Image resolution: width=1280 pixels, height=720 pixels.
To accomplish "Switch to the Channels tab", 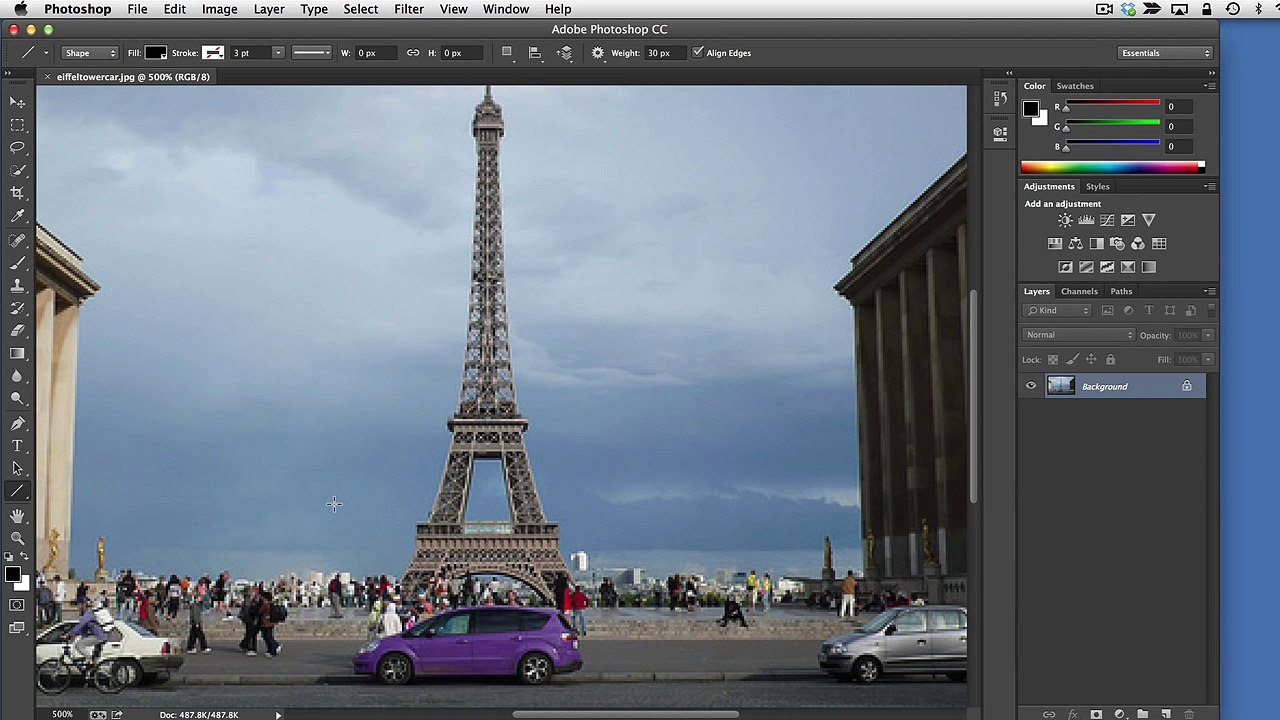I will tap(1079, 291).
